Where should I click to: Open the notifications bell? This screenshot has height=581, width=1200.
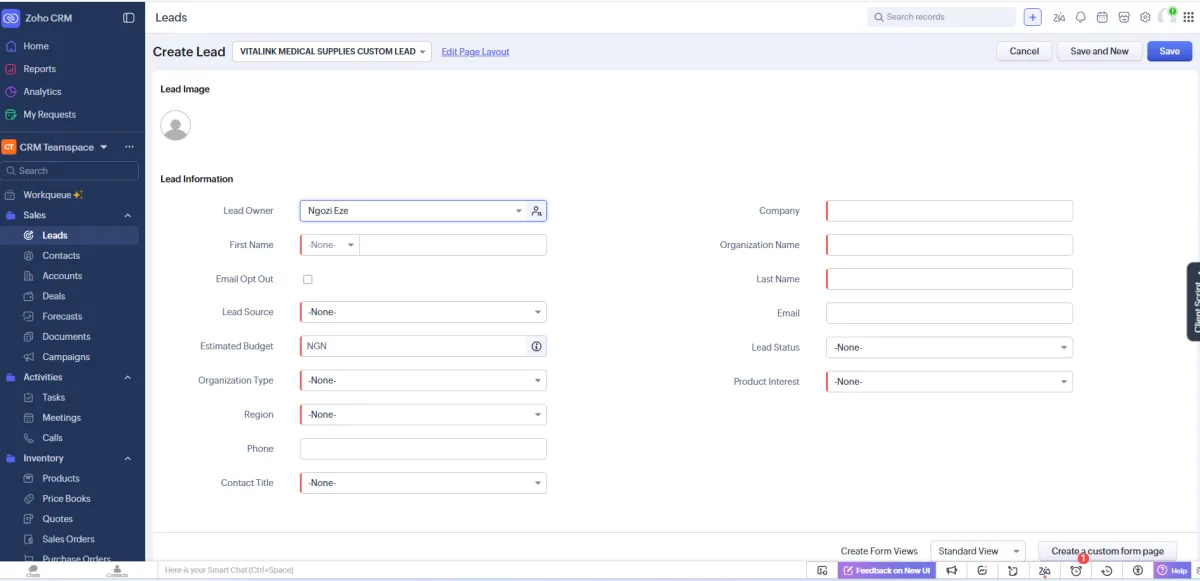click(1080, 17)
